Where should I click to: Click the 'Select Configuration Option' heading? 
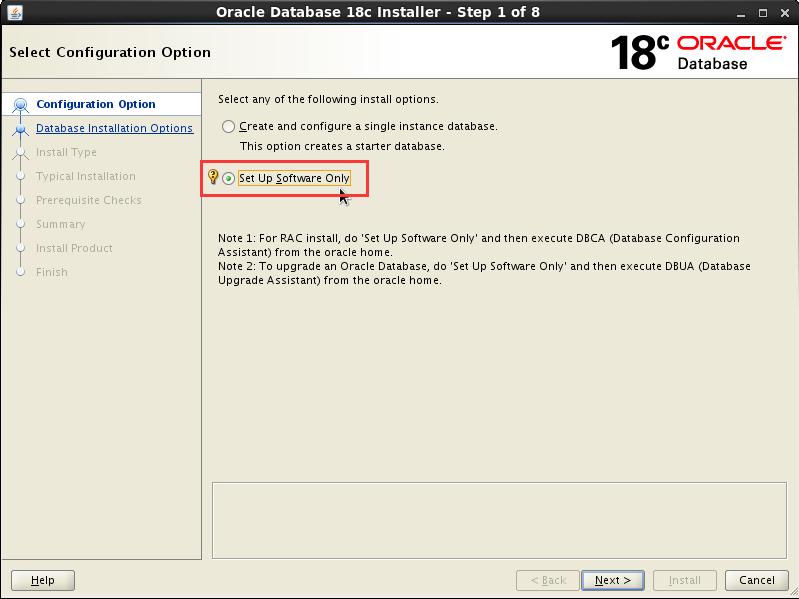110,52
